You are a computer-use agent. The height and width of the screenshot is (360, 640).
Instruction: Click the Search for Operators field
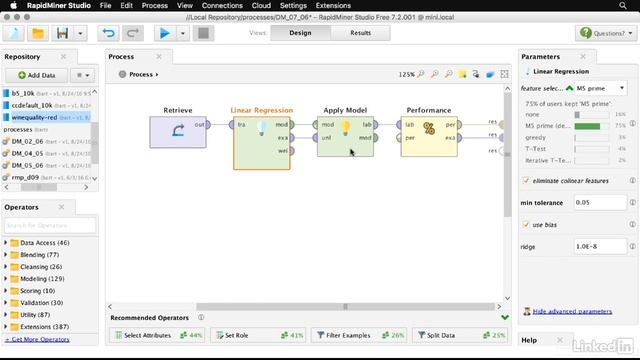pos(50,225)
